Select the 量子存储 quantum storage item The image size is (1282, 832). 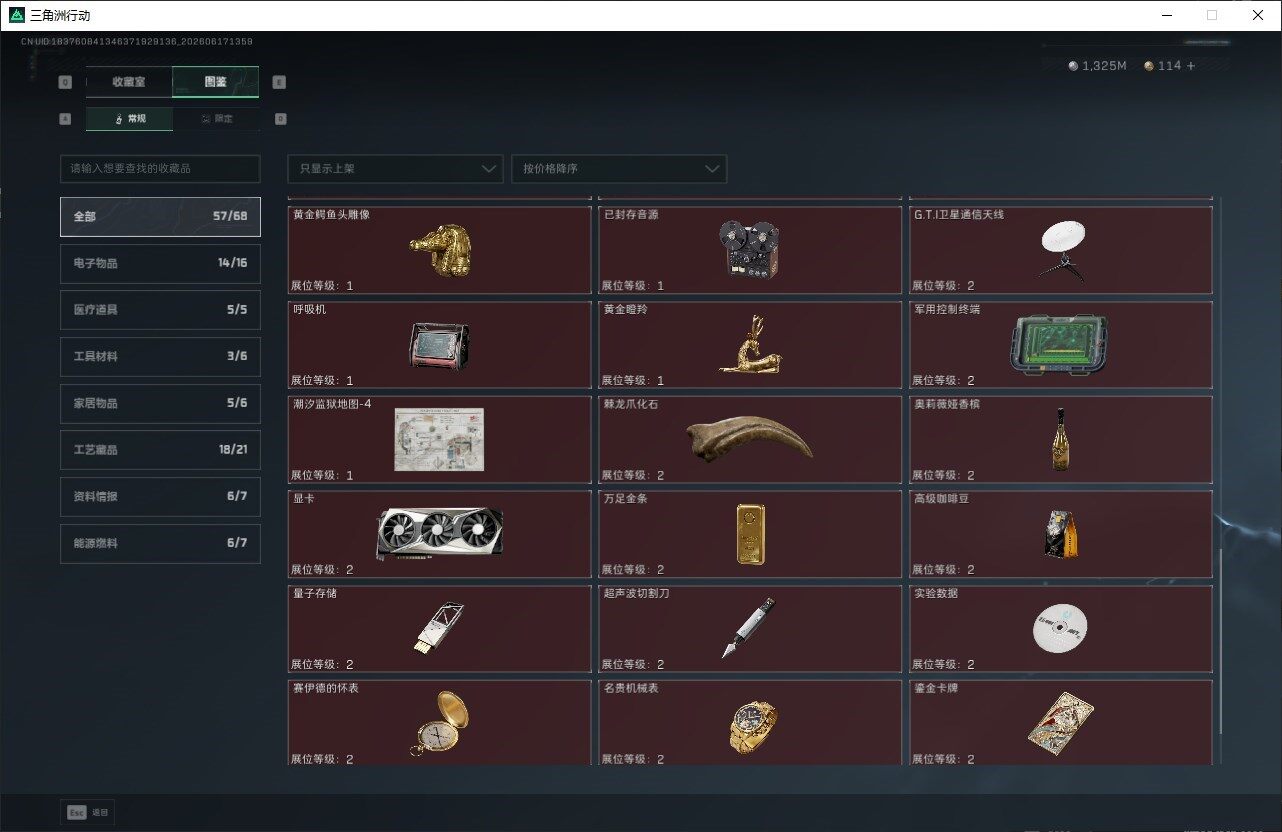(x=440, y=629)
